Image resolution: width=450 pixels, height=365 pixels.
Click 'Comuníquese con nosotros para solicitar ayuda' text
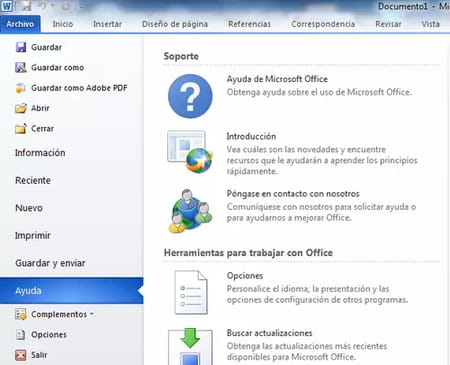click(x=321, y=212)
